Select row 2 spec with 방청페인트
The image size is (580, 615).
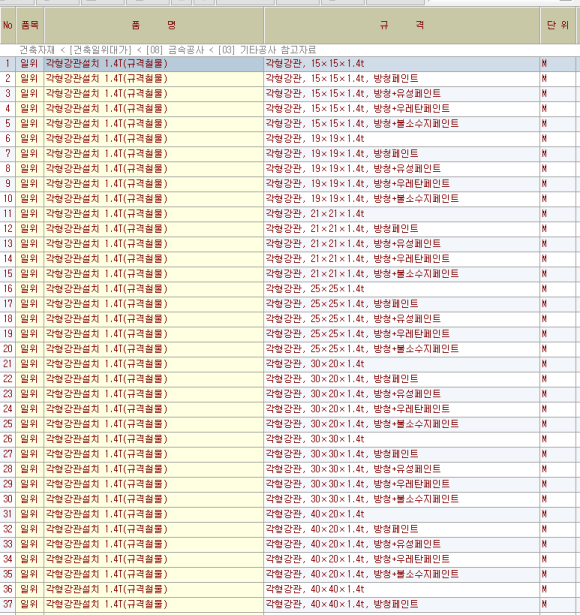point(342,78)
